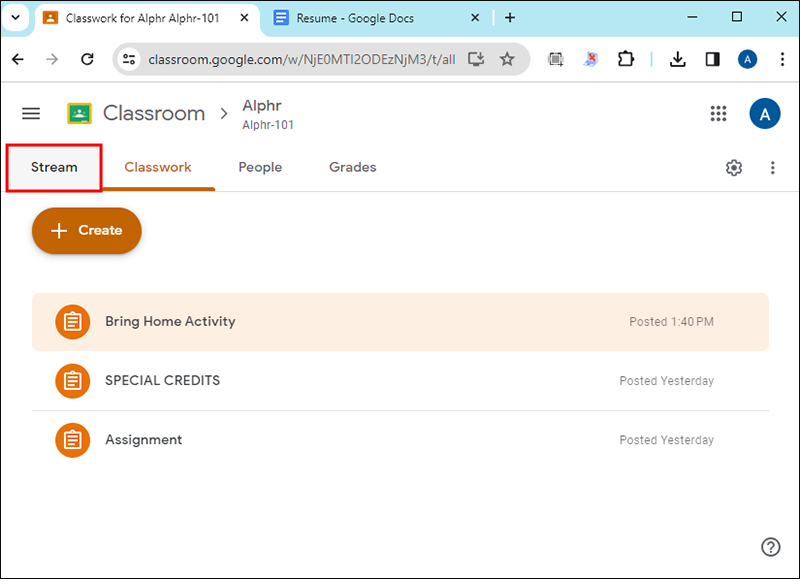The width and height of the screenshot is (800, 579).
Task: Toggle the Chrome side panel
Action: [712, 60]
